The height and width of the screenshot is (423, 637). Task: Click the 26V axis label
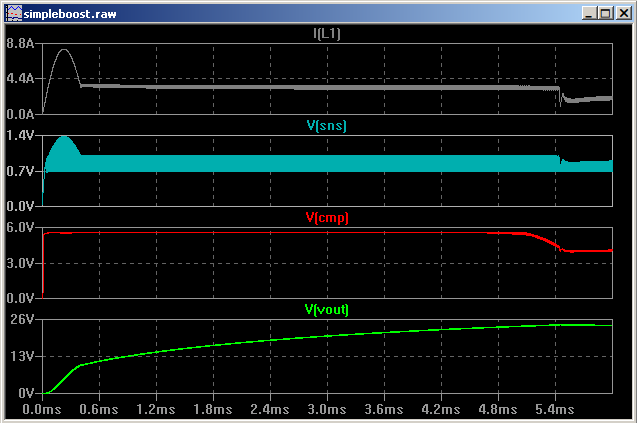23,319
